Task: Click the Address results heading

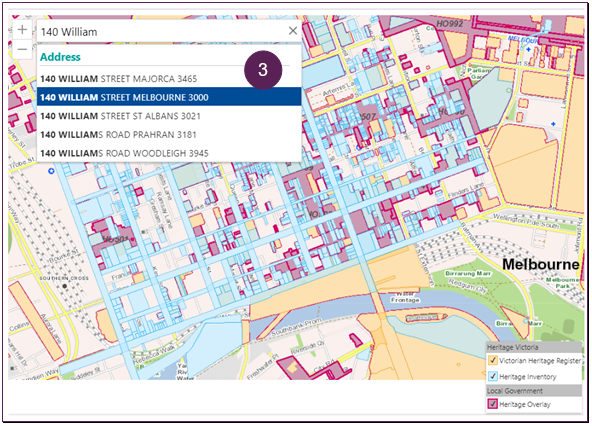Action: (60, 57)
